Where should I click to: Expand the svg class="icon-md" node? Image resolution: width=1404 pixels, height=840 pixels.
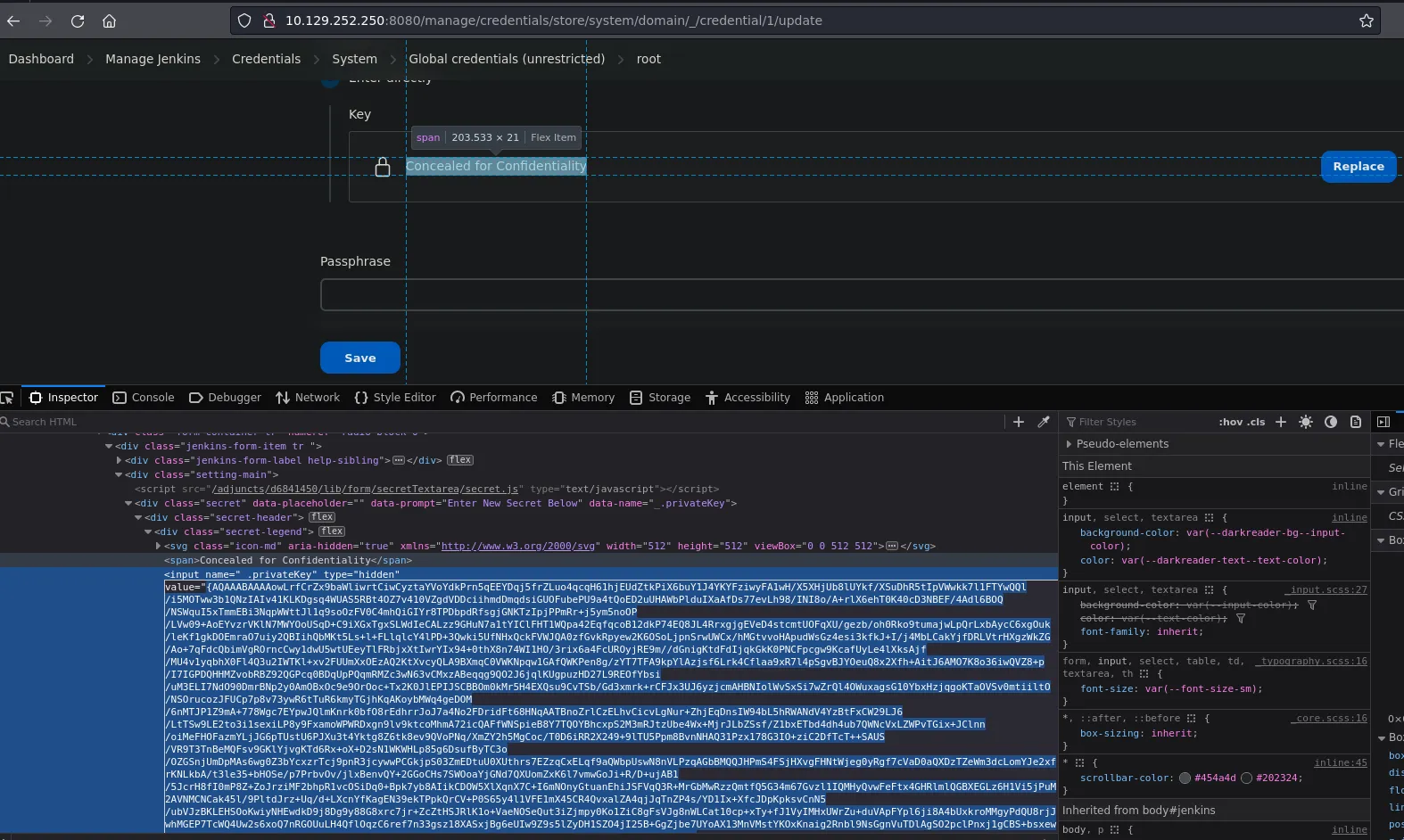point(159,546)
